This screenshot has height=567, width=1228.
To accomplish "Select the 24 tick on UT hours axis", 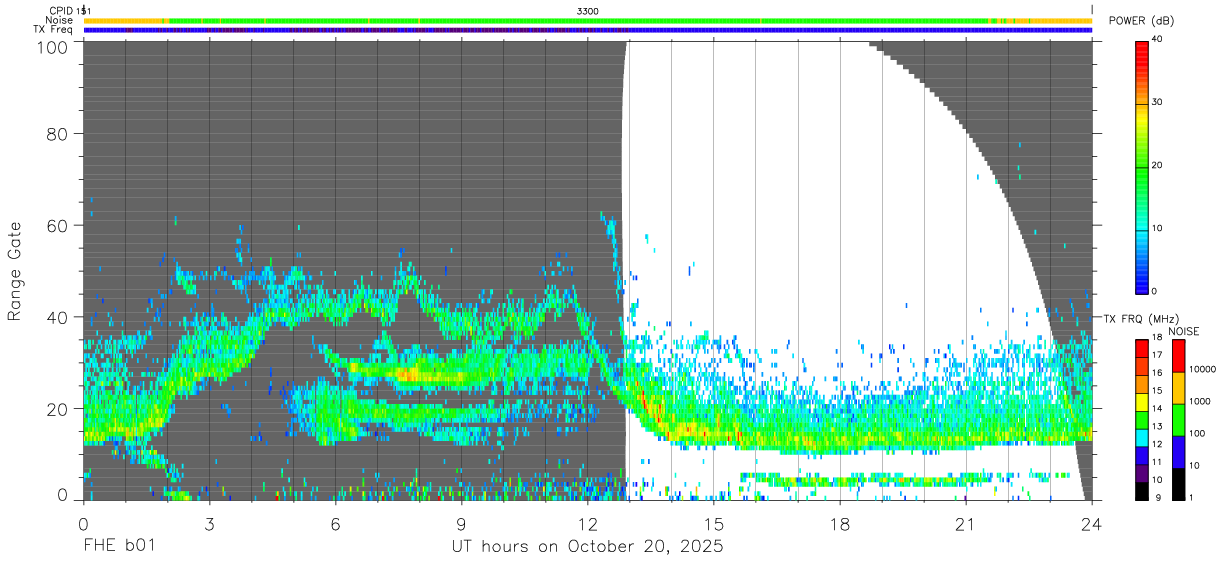I will (x=1091, y=523).
